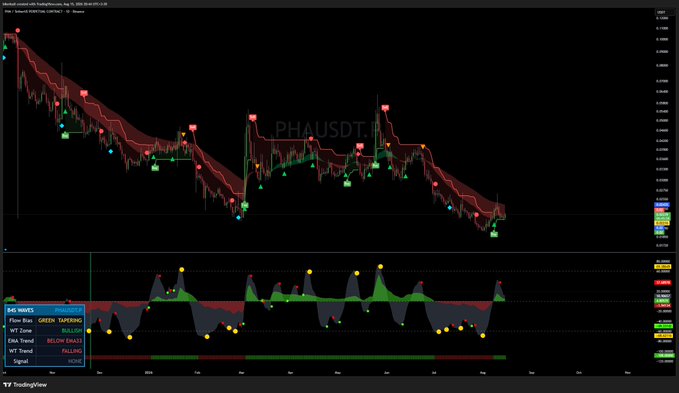679x393 pixels.
Task: Click the Flow Bias row label
Action: (21, 320)
